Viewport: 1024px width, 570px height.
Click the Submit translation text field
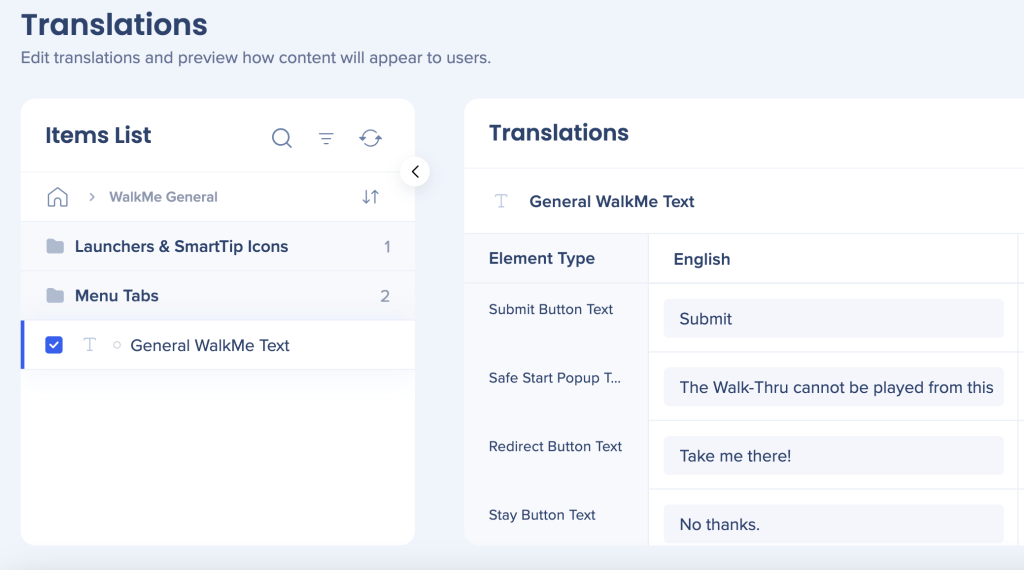coord(833,319)
